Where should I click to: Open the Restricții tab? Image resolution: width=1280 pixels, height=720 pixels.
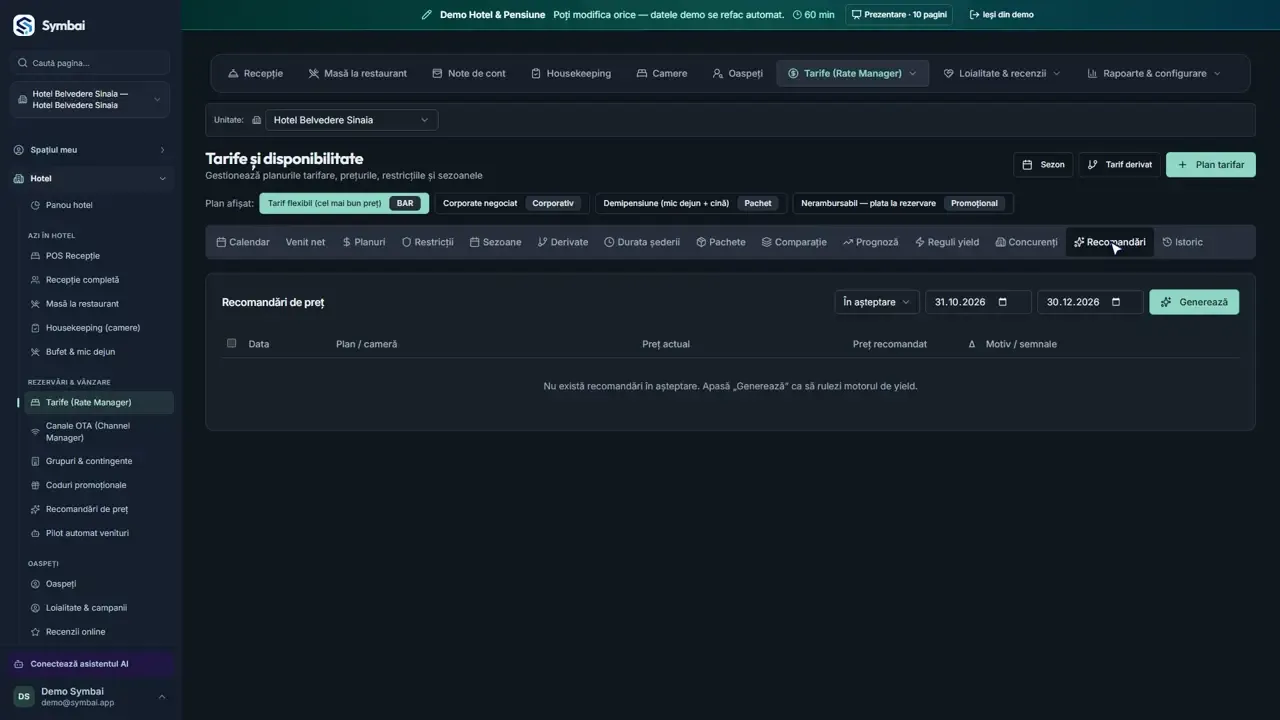point(427,242)
